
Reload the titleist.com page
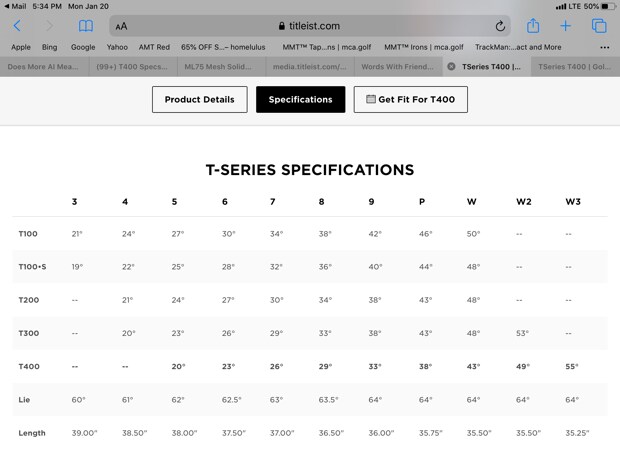[x=500, y=26]
